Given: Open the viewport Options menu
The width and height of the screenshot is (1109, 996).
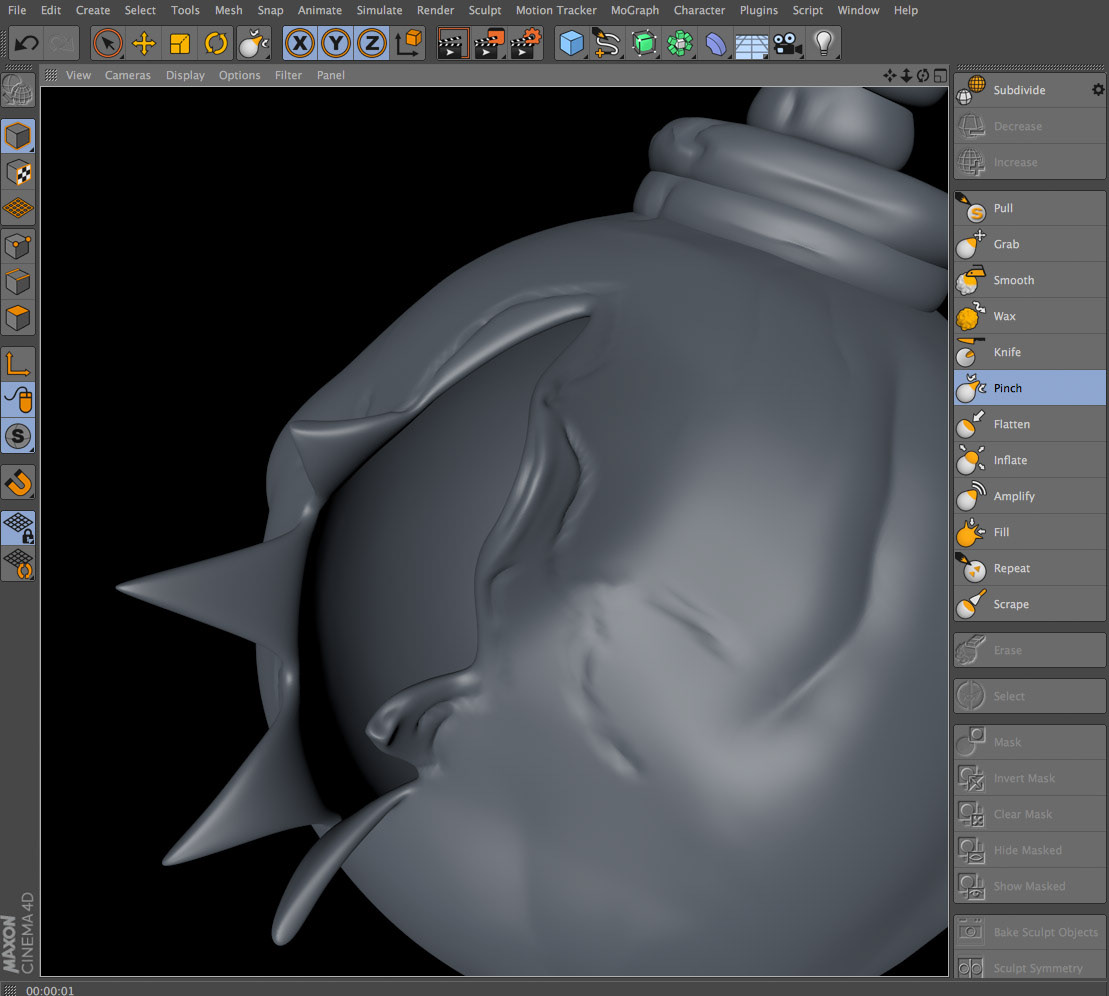Looking at the screenshot, I should click(239, 75).
